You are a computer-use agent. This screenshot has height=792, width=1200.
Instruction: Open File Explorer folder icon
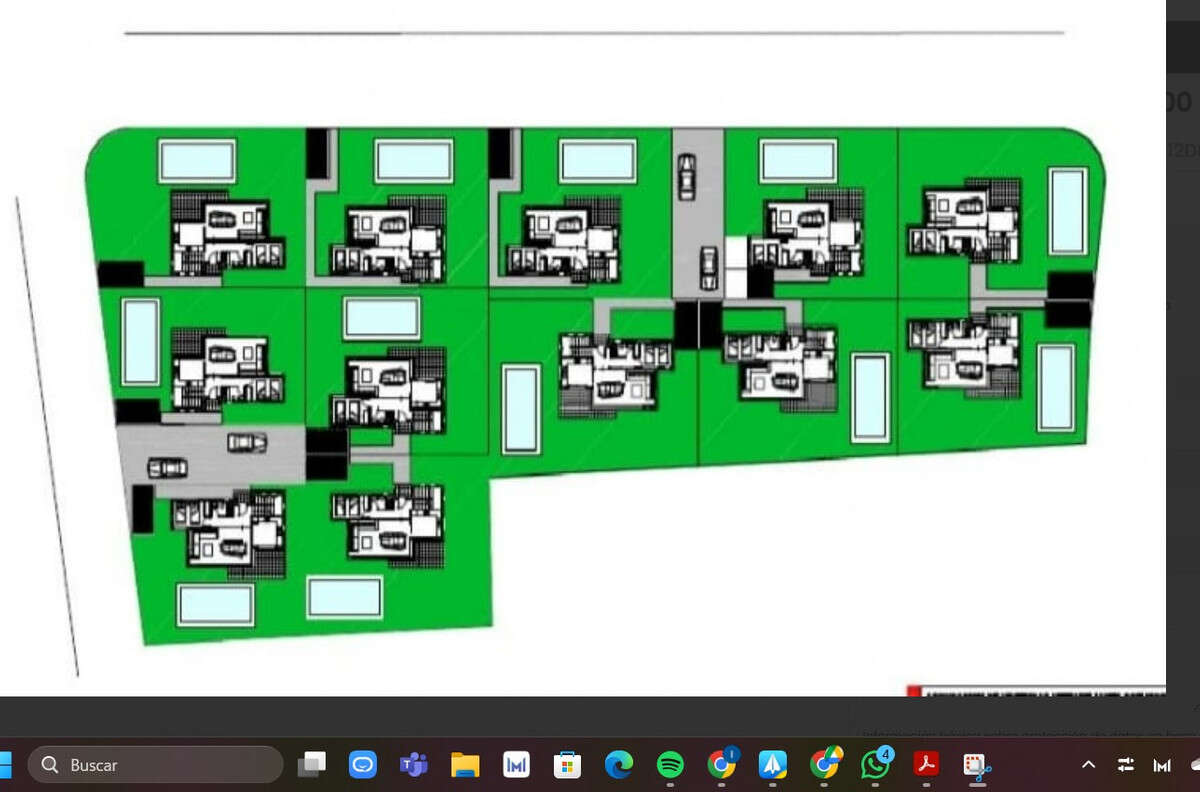pyautogui.click(x=465, y=765)
